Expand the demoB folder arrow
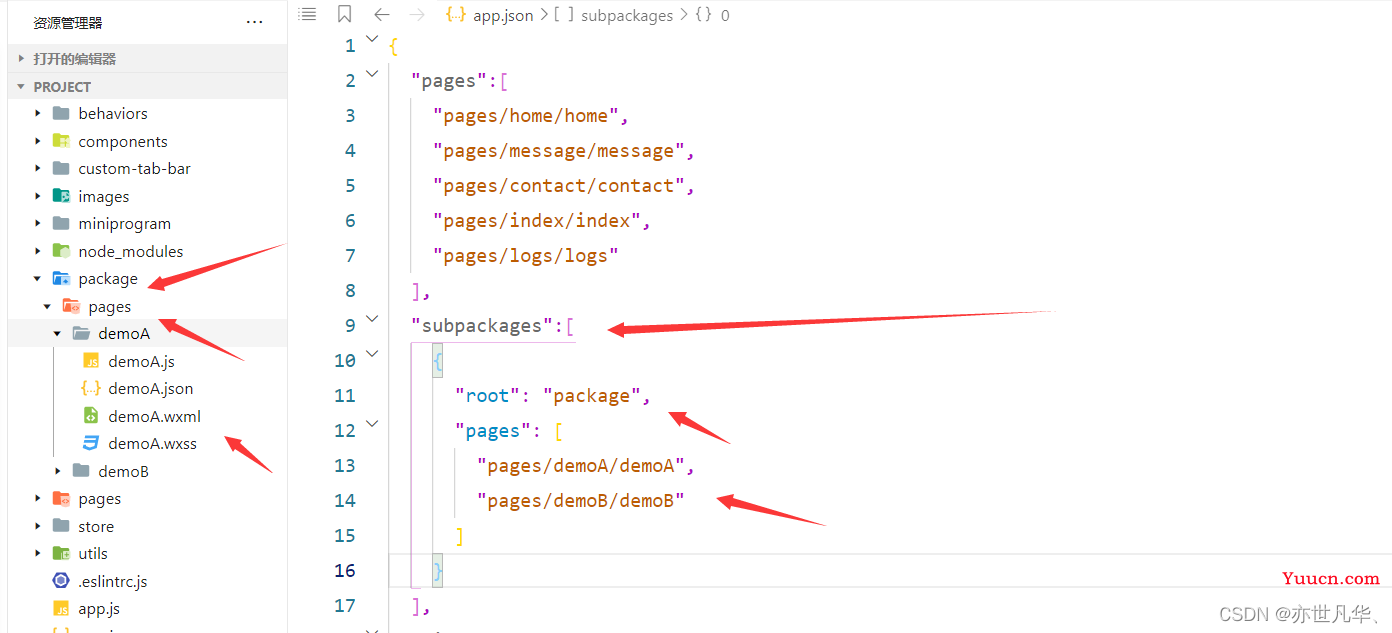The image size is (1392, 633). point(58,471)
